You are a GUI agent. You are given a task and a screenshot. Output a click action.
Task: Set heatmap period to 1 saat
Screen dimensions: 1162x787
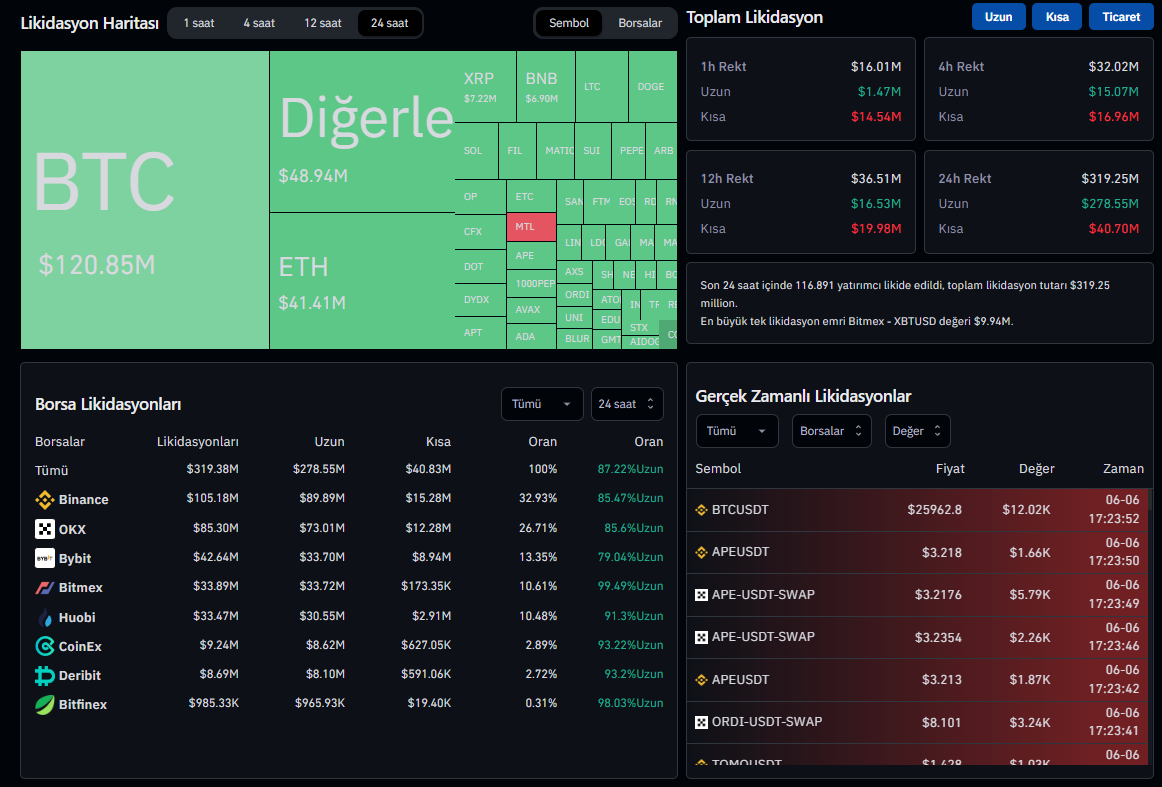[x=199, y=23]
